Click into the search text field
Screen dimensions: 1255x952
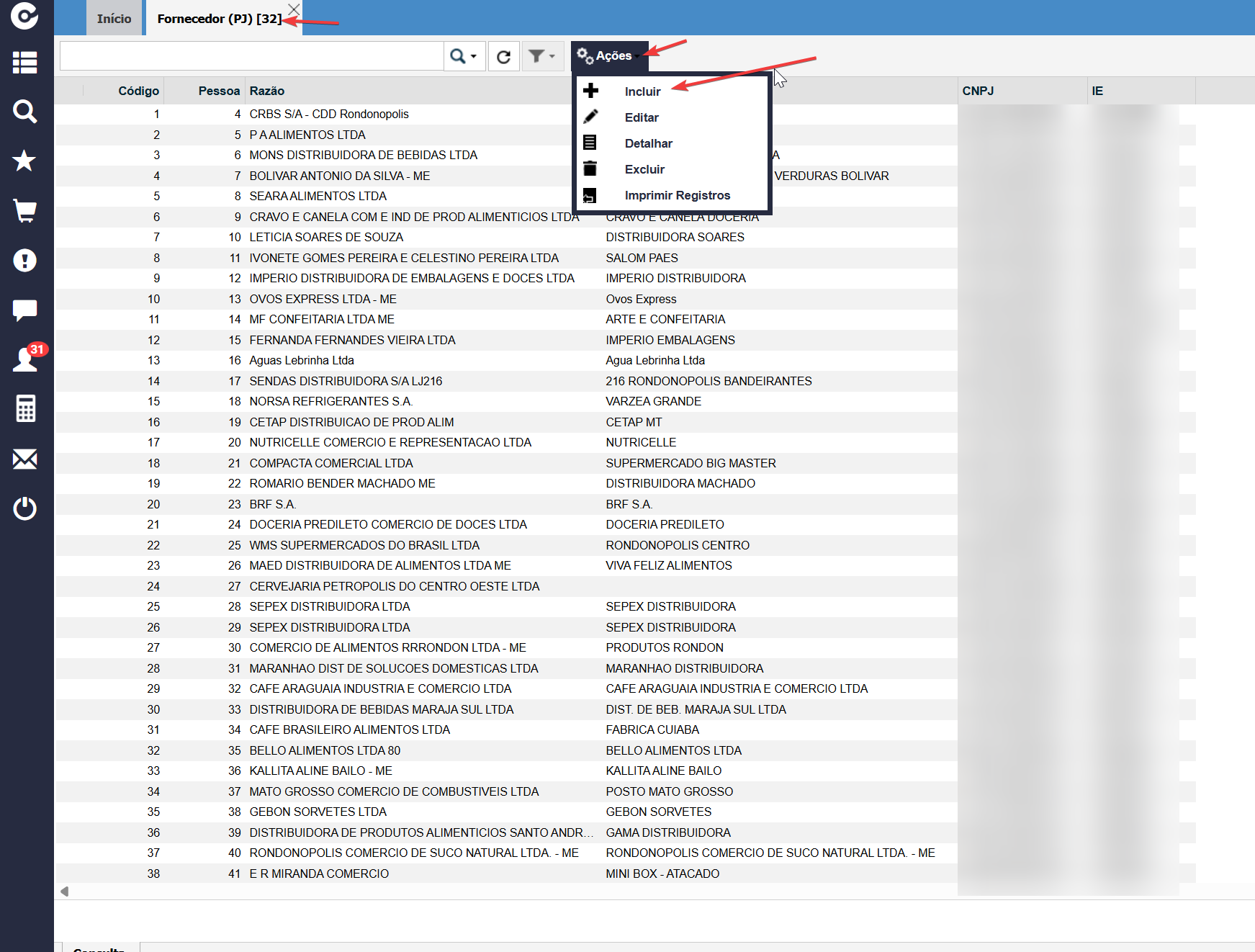click(x=251, y=56)
